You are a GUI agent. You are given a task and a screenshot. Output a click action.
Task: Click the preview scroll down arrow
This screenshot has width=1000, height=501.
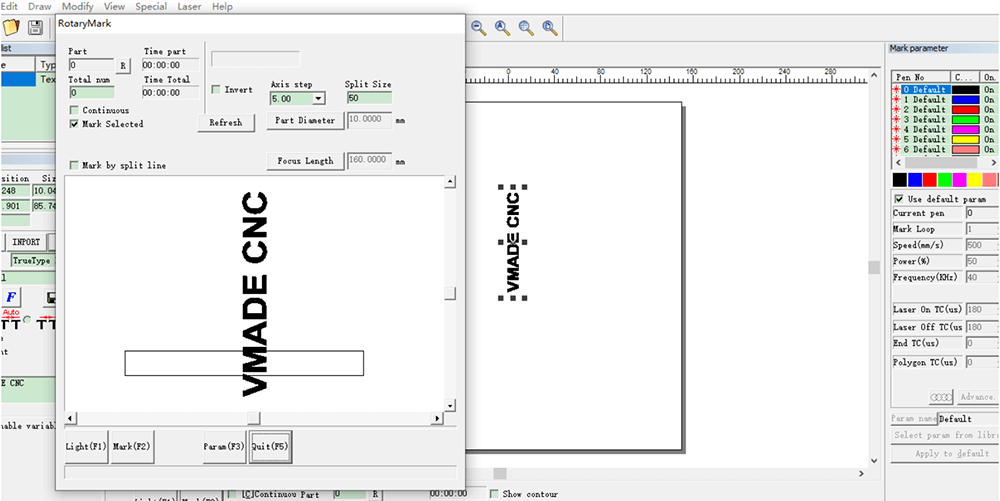point(450,405)
